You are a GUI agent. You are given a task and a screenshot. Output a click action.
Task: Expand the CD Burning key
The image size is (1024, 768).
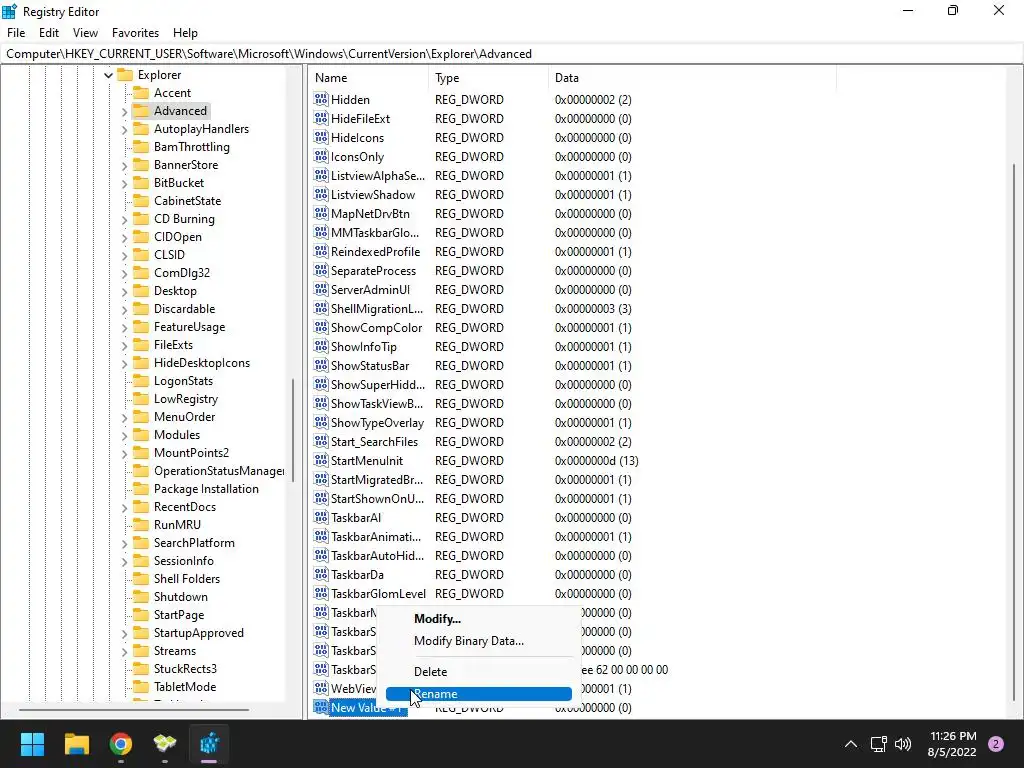[124, 219]
